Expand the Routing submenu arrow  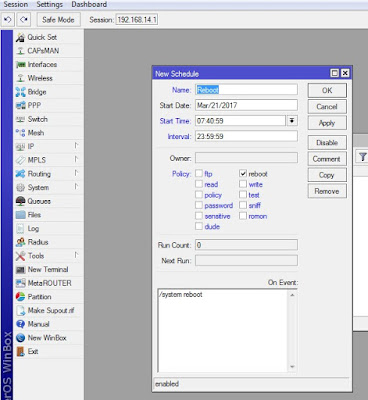pos(76,173)
